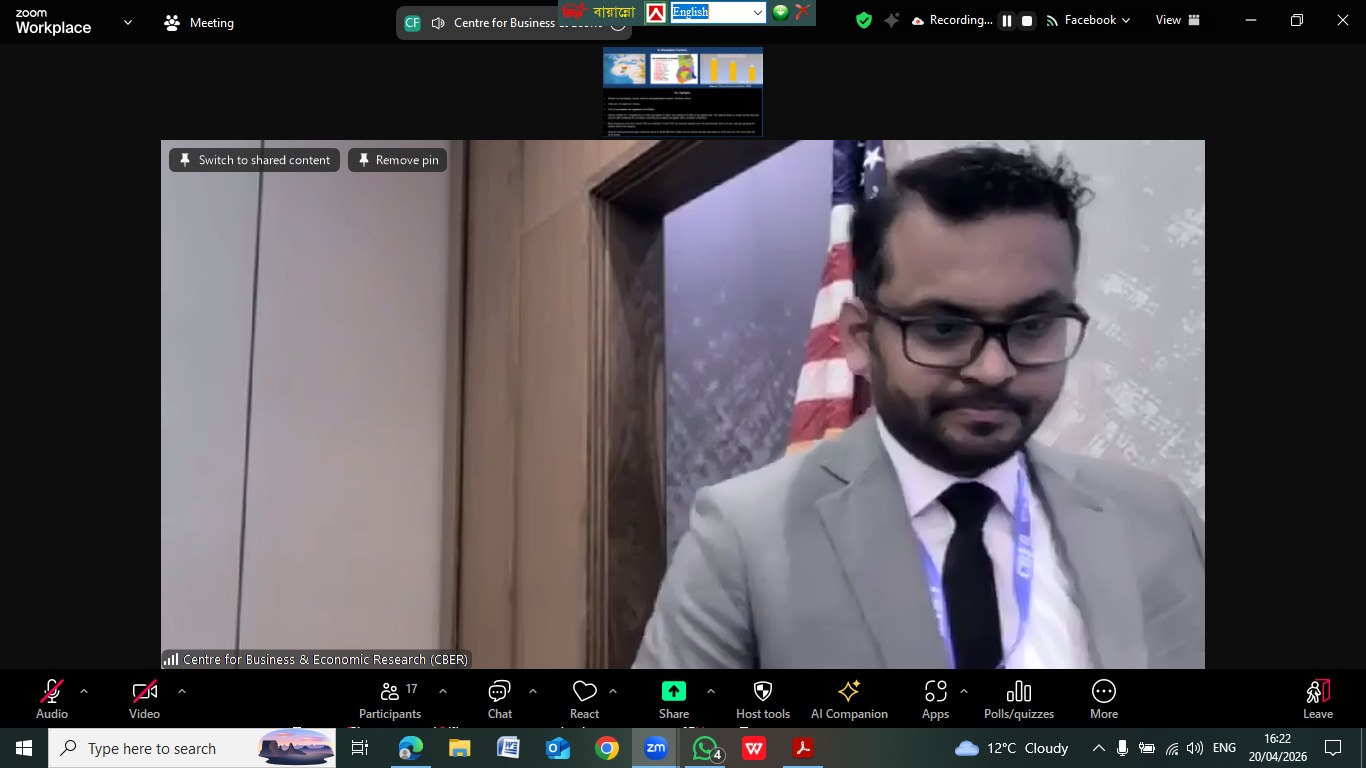1366x768 pixels.
Task: Start sharing with the green Share button
Action: 673,699
